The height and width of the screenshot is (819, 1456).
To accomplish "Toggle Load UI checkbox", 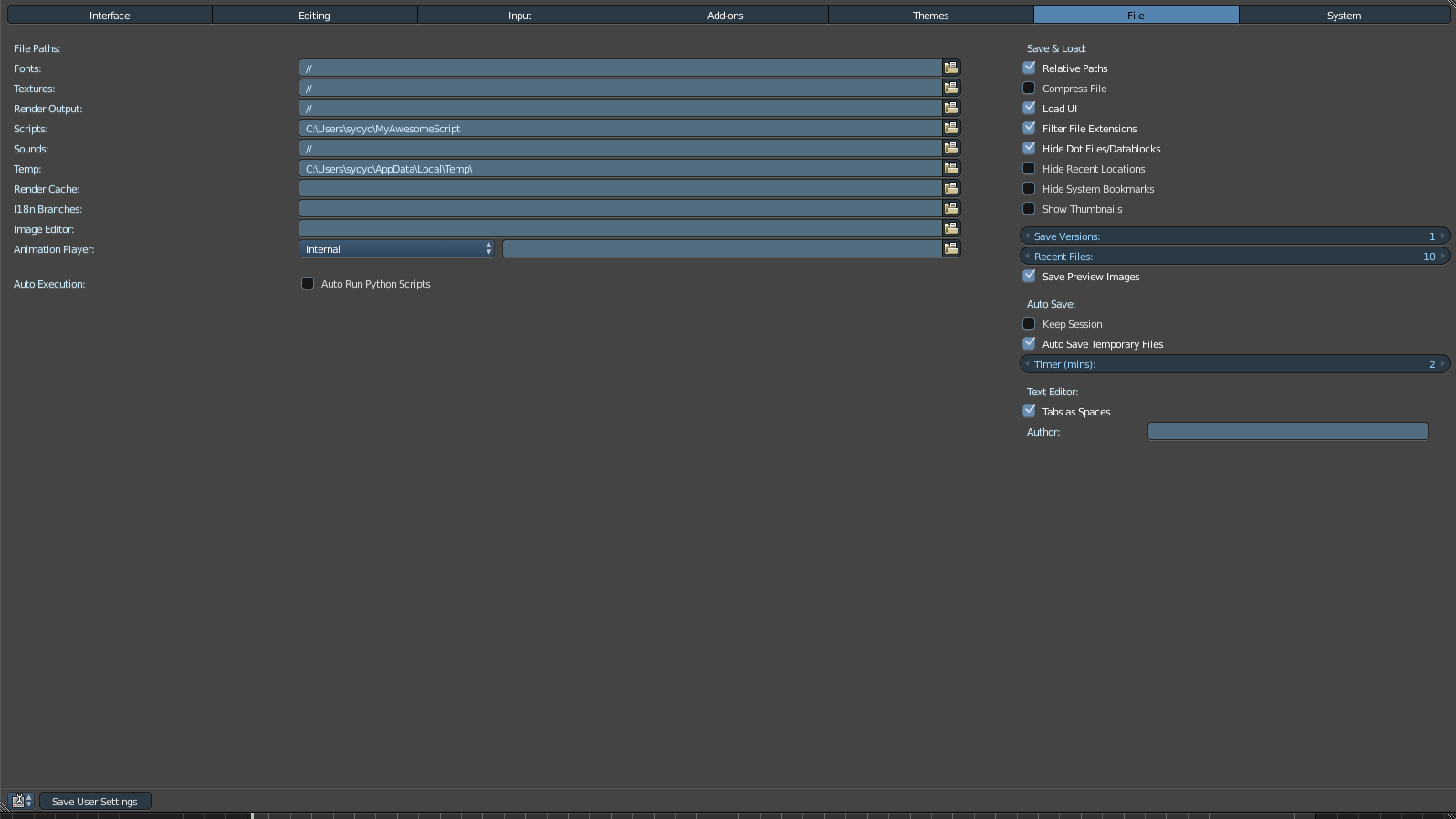I will pos(1030,108).
